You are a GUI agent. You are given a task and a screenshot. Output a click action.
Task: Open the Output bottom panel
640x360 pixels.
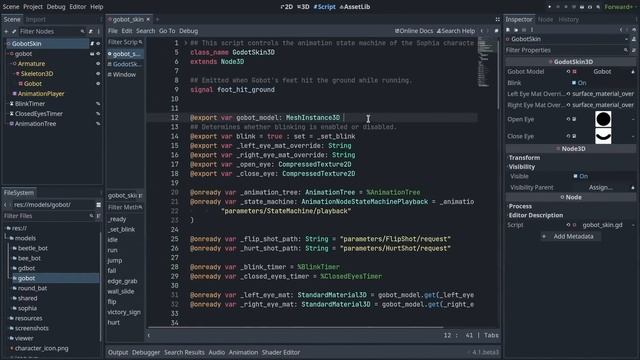(x=118, y=353)
